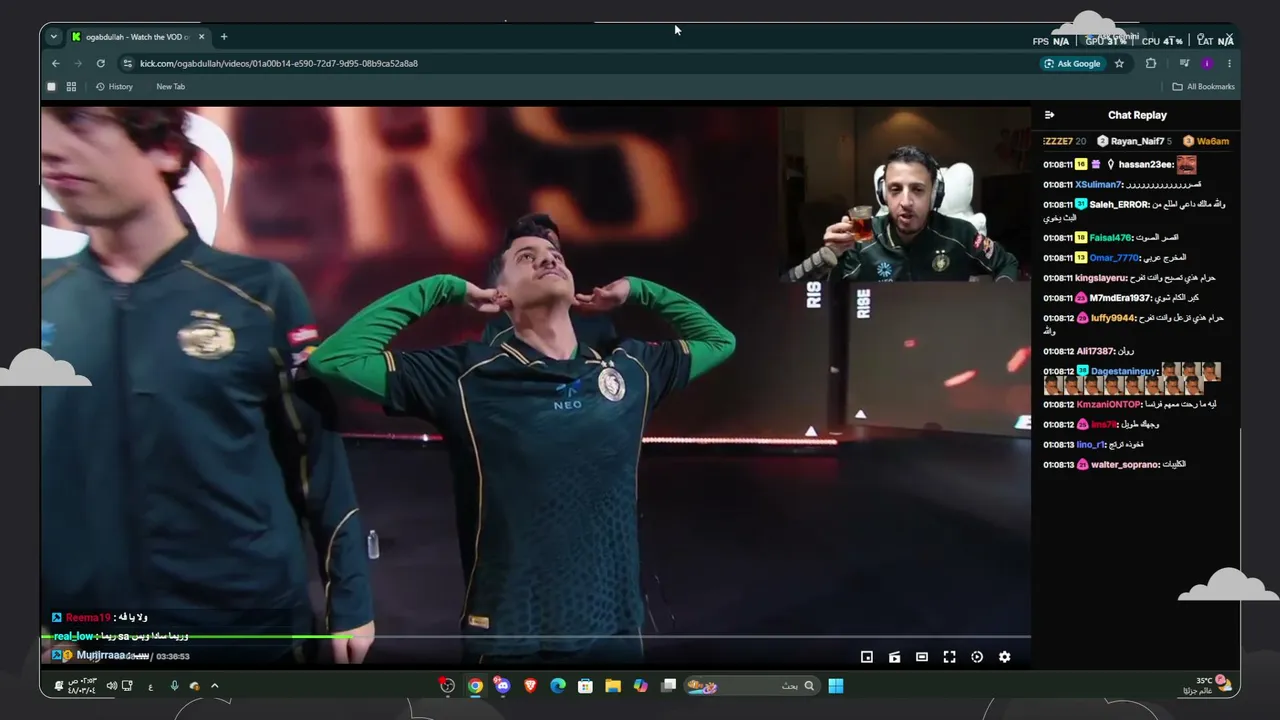This screenshot has width=1280, height=720.
Task: Click the username lino_r1 in chat
Action: (x=1092, y=444)
